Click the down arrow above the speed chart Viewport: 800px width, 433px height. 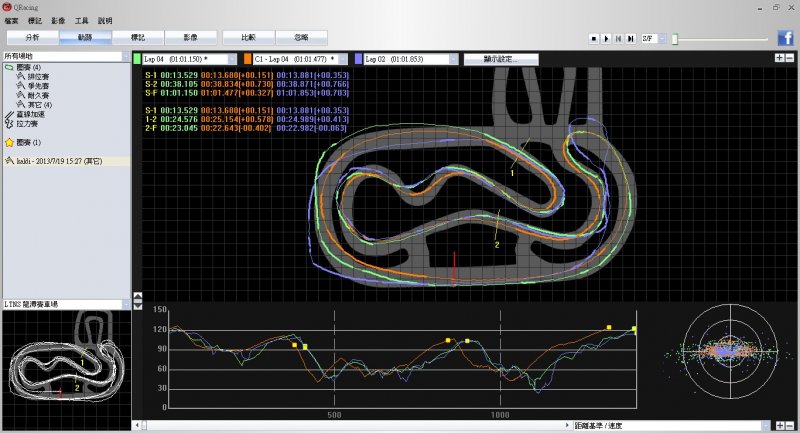point(138,305)
